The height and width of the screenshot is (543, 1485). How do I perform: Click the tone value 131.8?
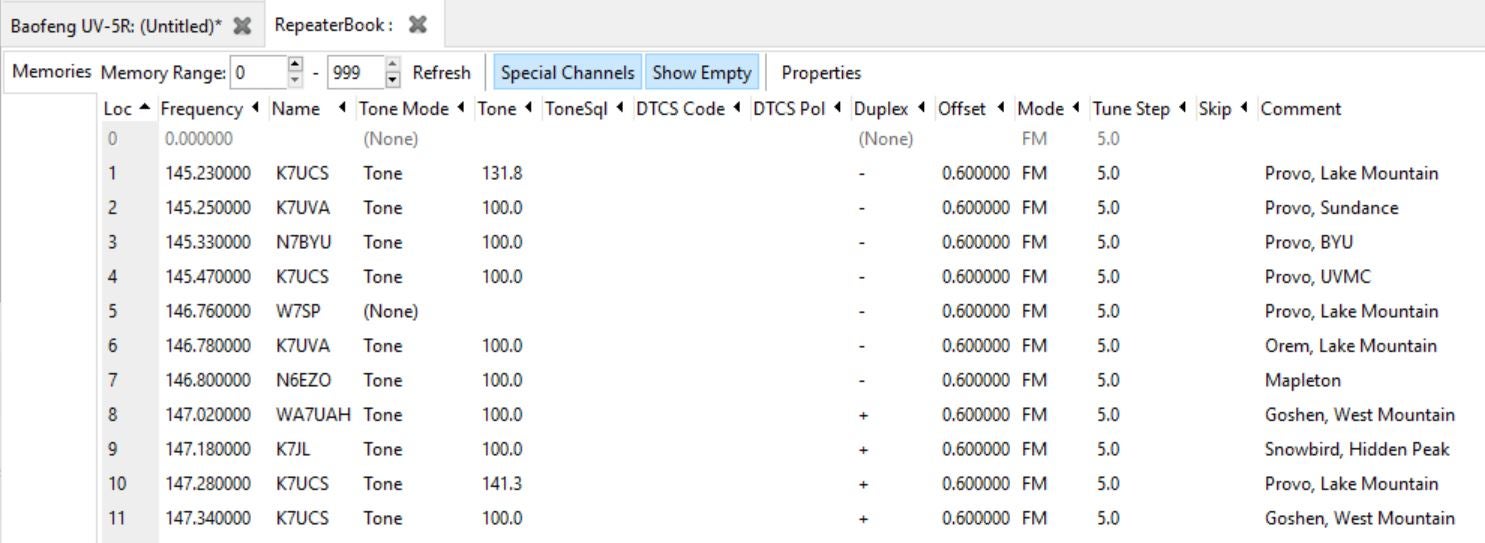[x=502, y=173]
